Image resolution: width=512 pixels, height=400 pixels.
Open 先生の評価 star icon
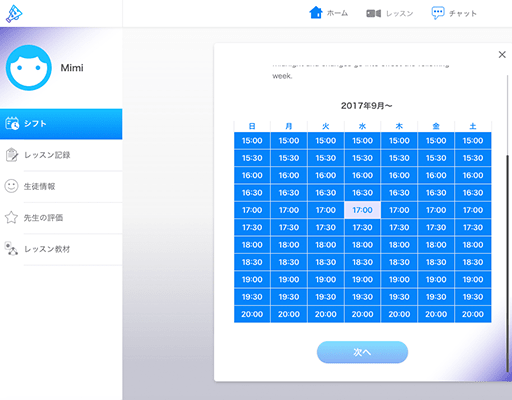pos(11,217)
